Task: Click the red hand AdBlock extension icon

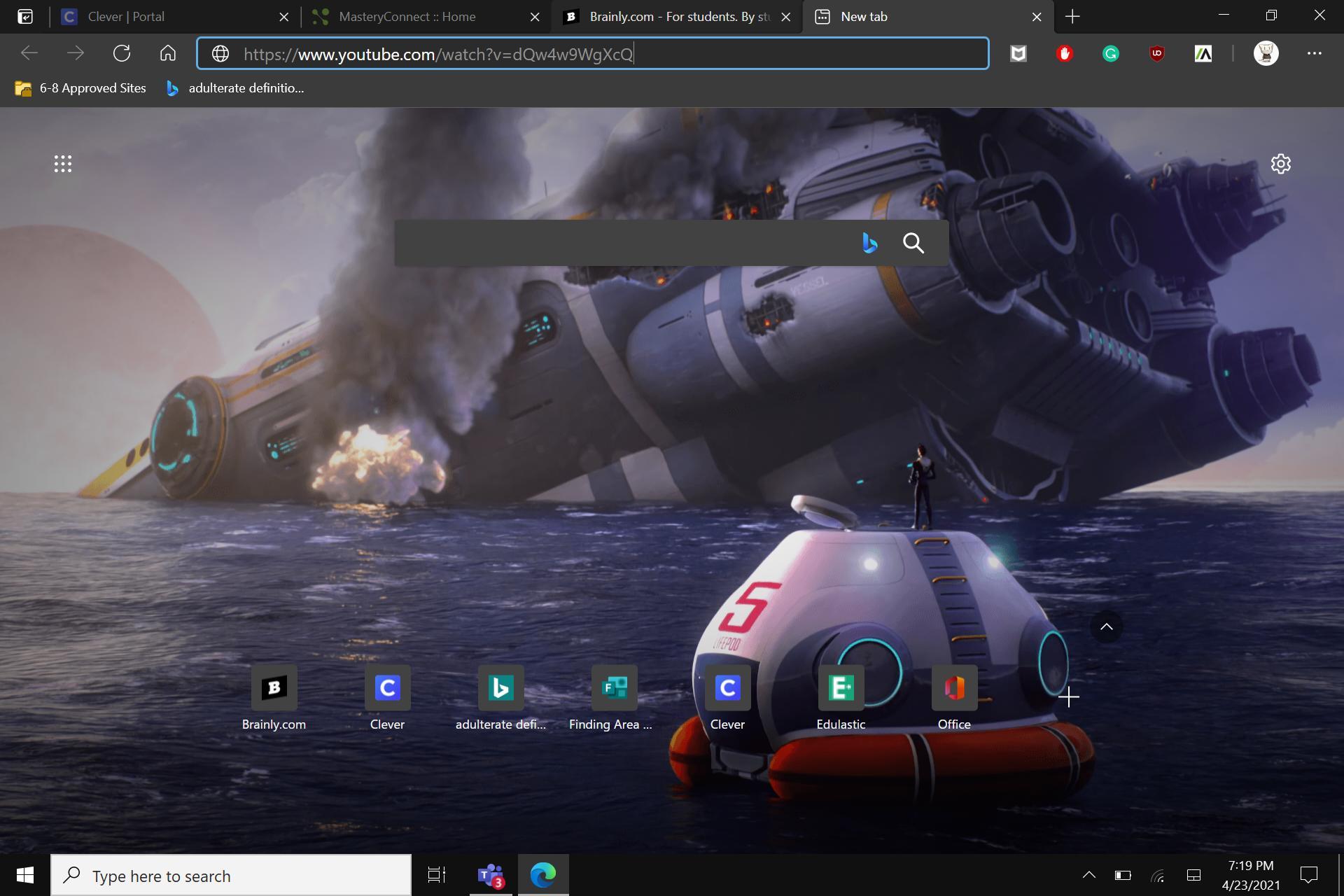Action: click(x=1065, y=54)
